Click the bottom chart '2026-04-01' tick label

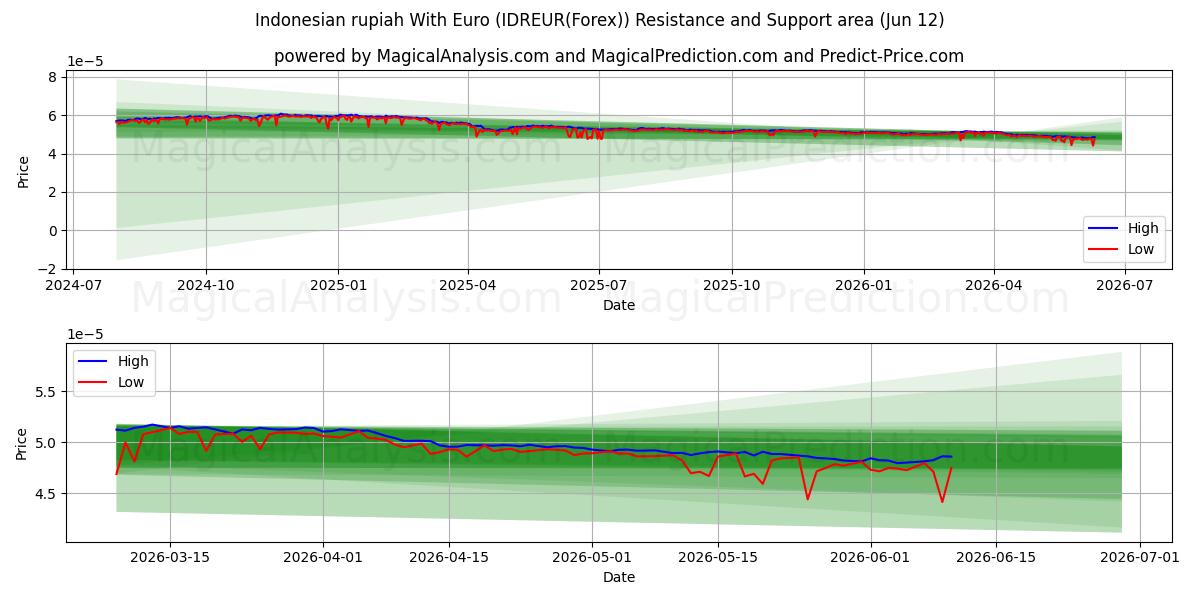point(324,558)
